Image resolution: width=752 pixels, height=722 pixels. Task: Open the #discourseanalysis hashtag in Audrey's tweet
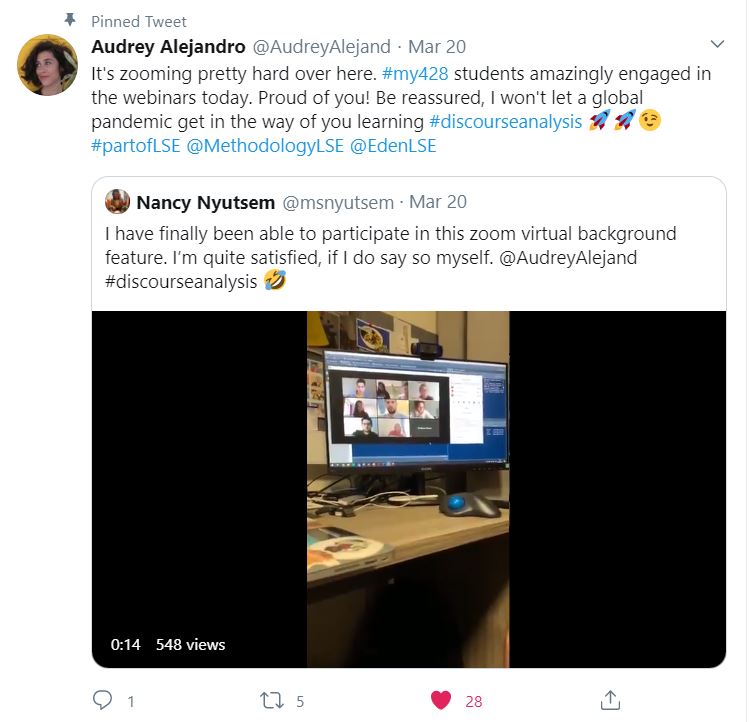pos(505,122)
